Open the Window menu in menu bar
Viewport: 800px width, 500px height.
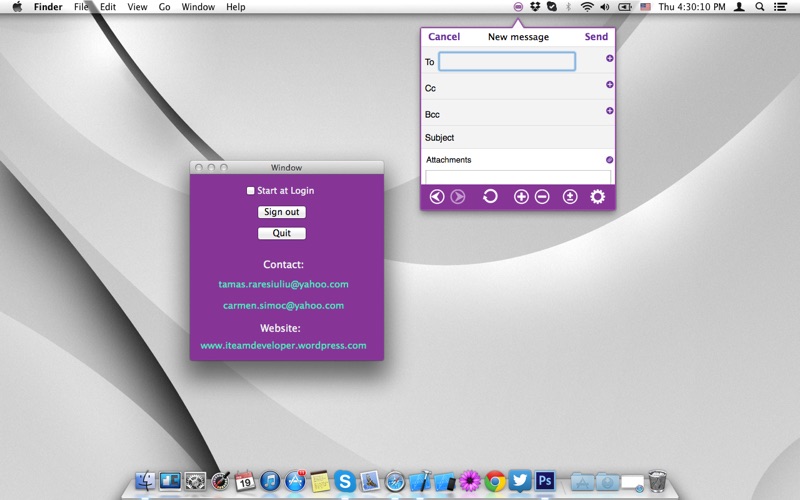(198, 7)
